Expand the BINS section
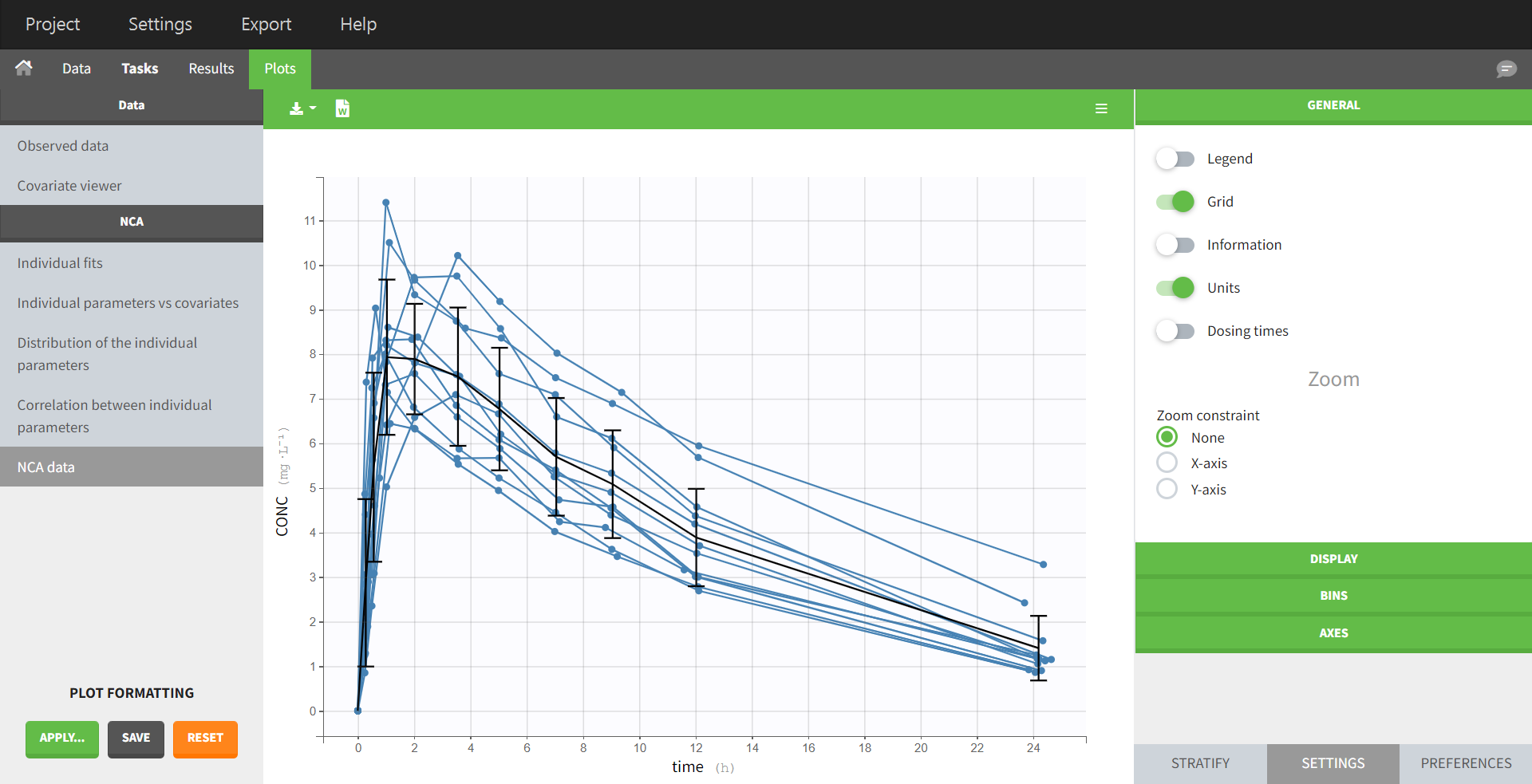 pyautogui.click(x=1333, y=596)
